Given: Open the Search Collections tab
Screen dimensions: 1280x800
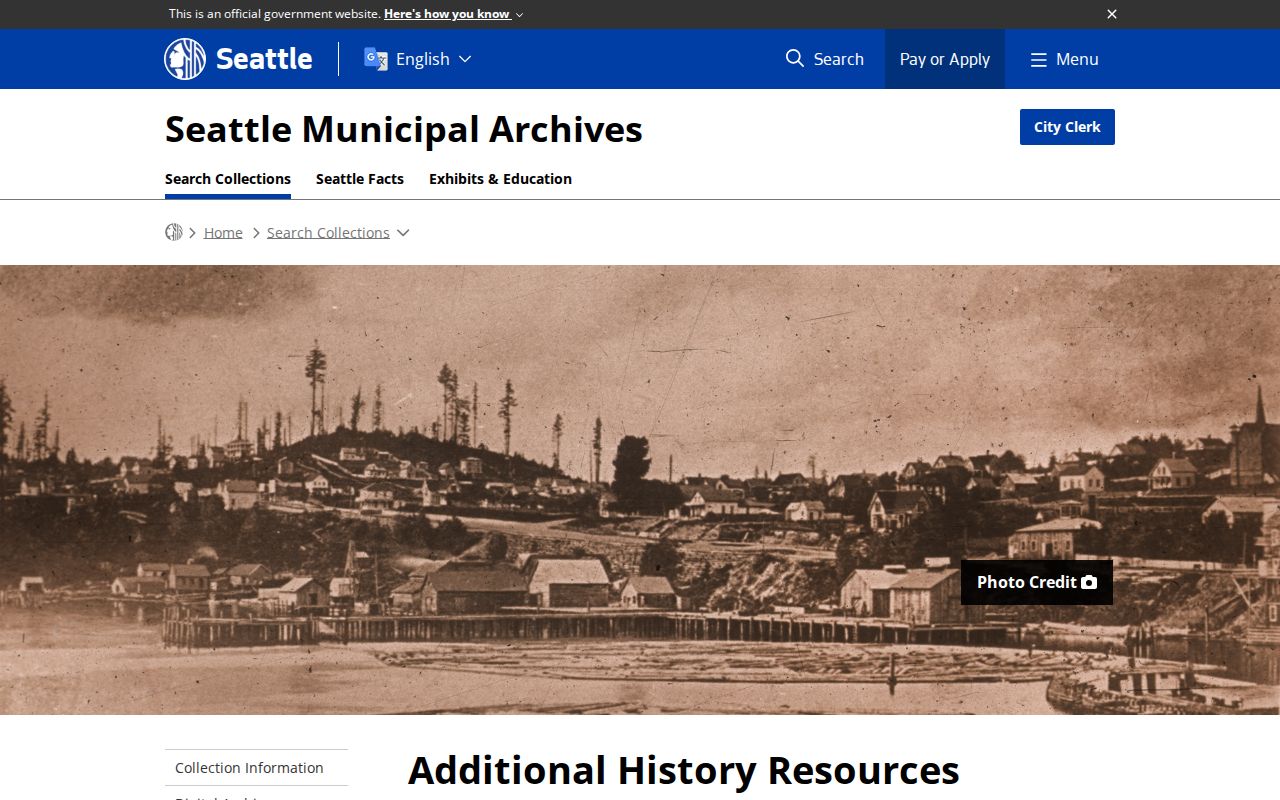Looking at the screenshot, I should (x=228, y=179).
